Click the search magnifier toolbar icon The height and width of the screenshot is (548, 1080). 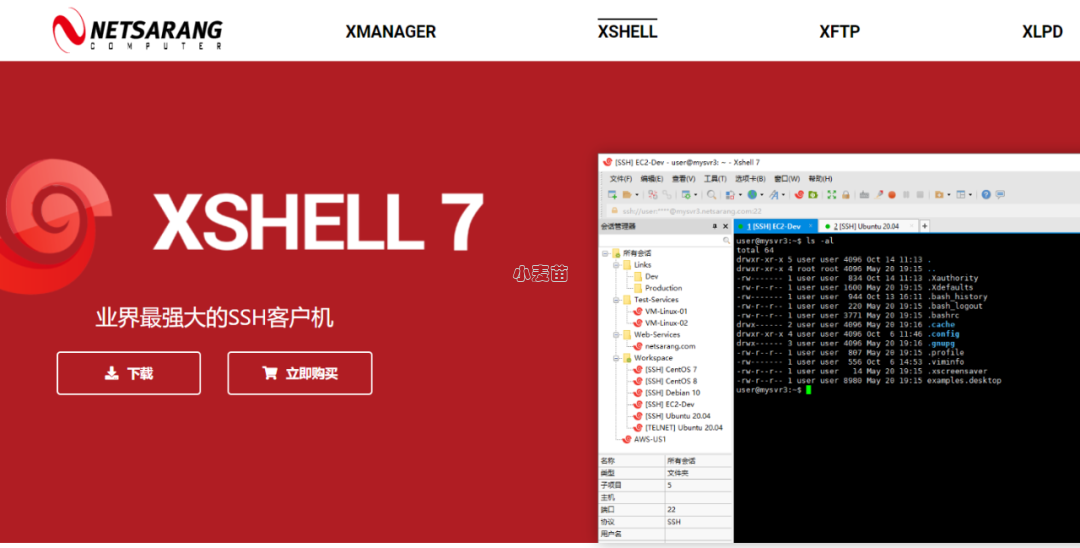tap(712, 194)
